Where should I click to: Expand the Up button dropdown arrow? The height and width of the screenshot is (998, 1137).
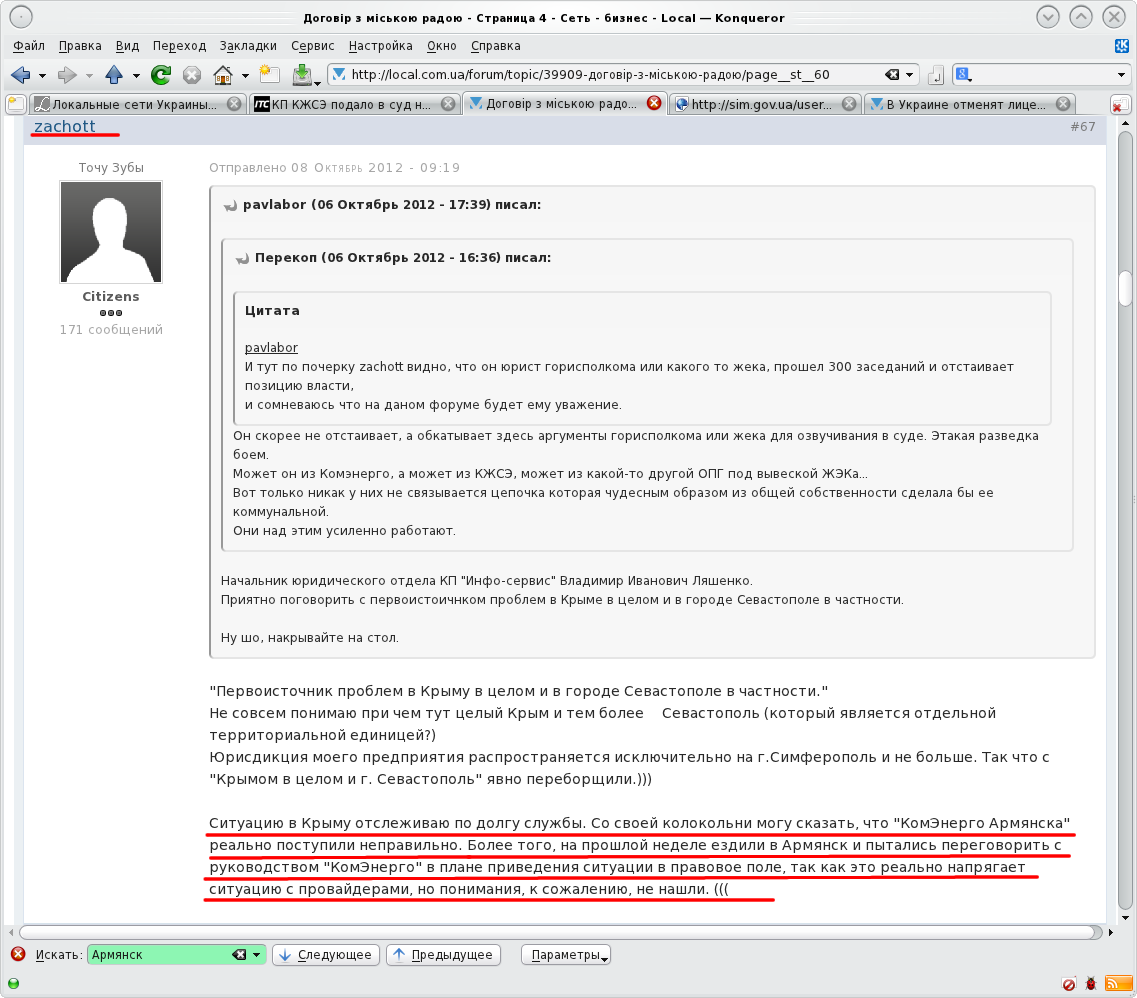click(136, 75)
